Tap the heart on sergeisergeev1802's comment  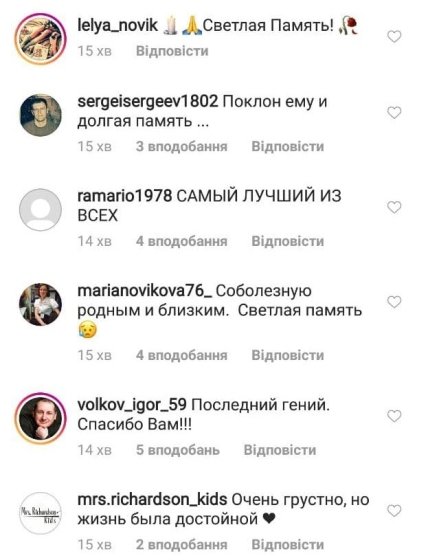click(394, 113)
